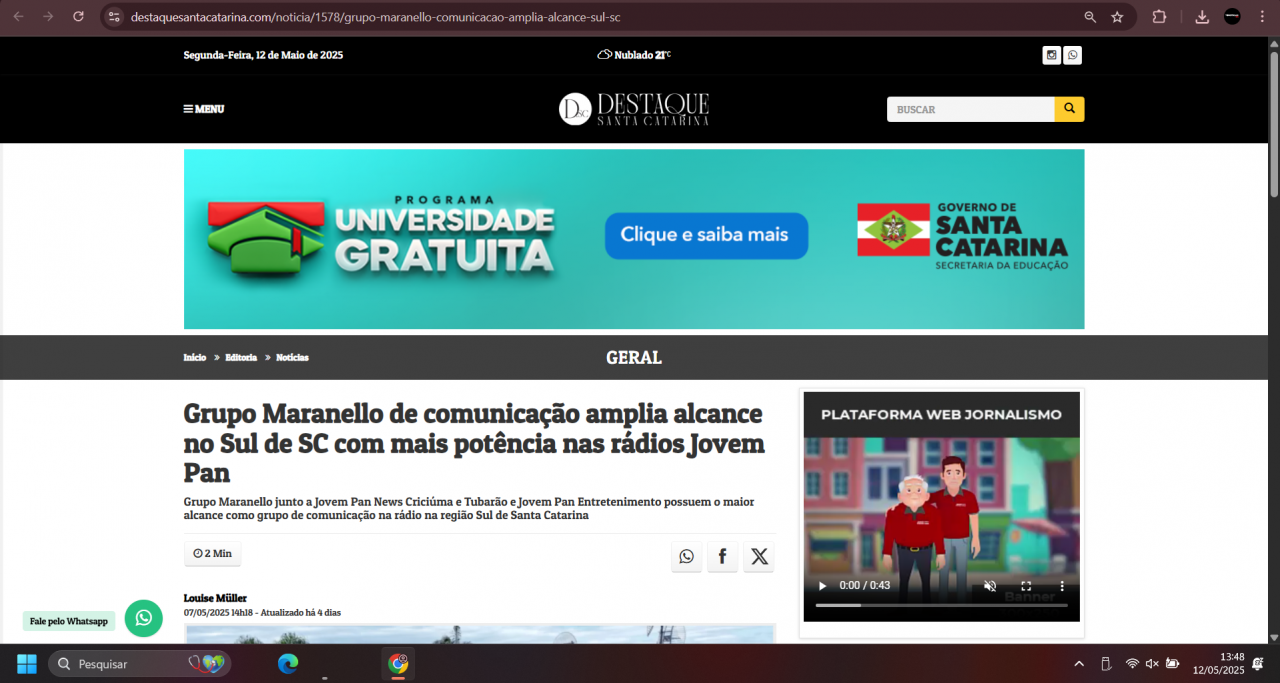The image size is (1280, 683).
Task: Open the Chrome extensions menu
Action: pyautogui.click(x=1160, y=17)
